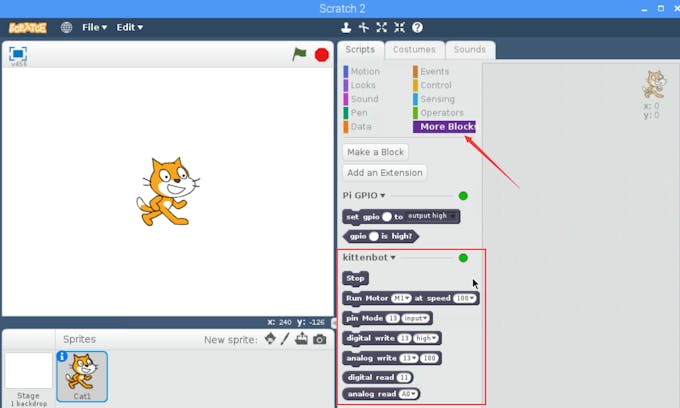Viewport: 680px width, 408px height.
Task: Open pin dropdown in analog write block
Action: (409, 358)
